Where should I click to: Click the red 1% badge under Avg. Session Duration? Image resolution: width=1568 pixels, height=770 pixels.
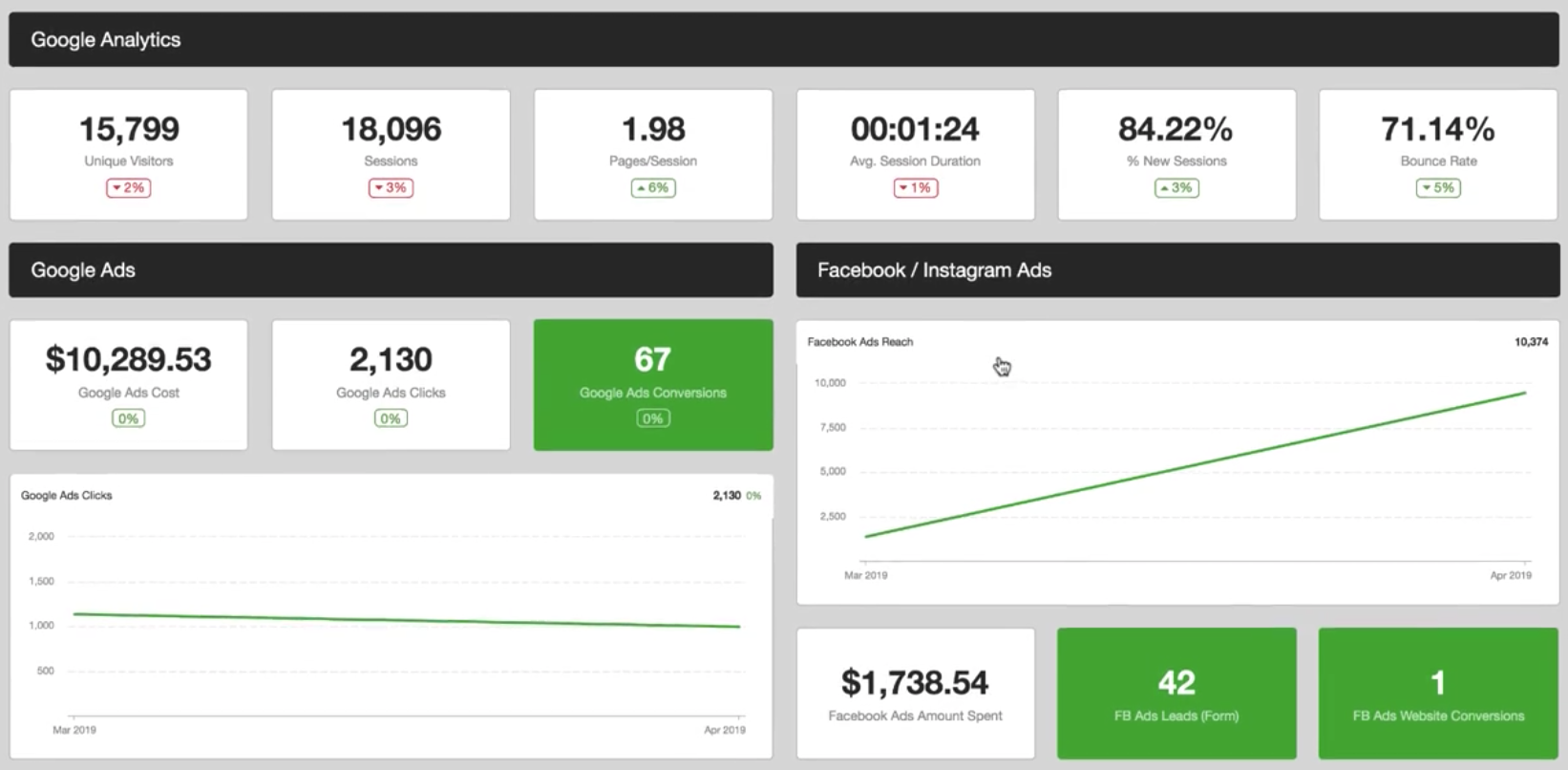[x=915, y=188]
